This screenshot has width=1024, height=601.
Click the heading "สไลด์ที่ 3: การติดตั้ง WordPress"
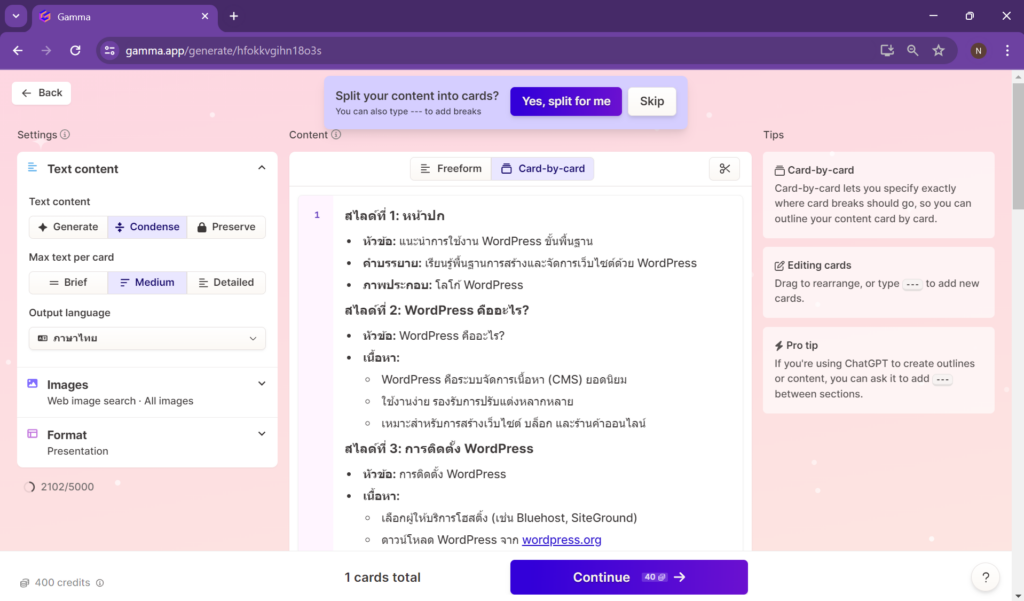point(439,449)
